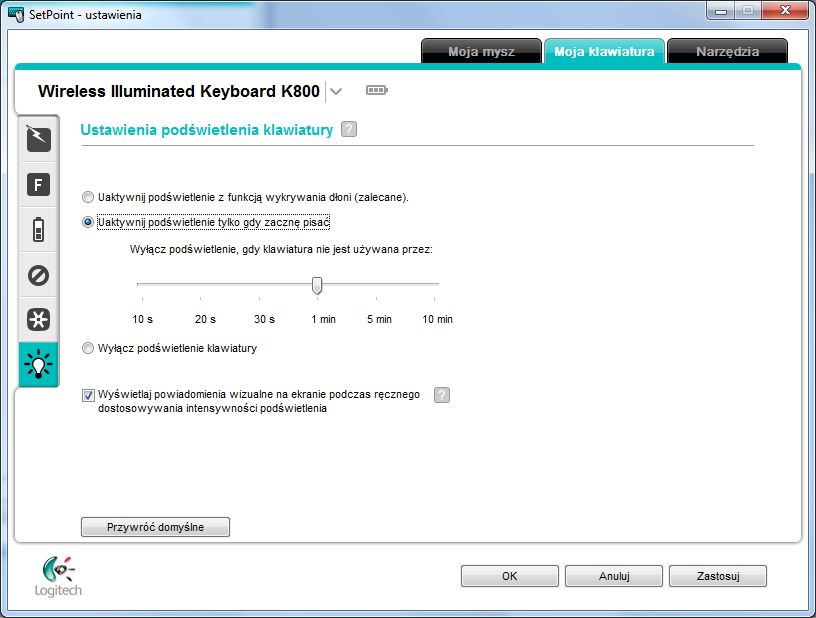Open help icon beside notification checkbox

(441, 395)
